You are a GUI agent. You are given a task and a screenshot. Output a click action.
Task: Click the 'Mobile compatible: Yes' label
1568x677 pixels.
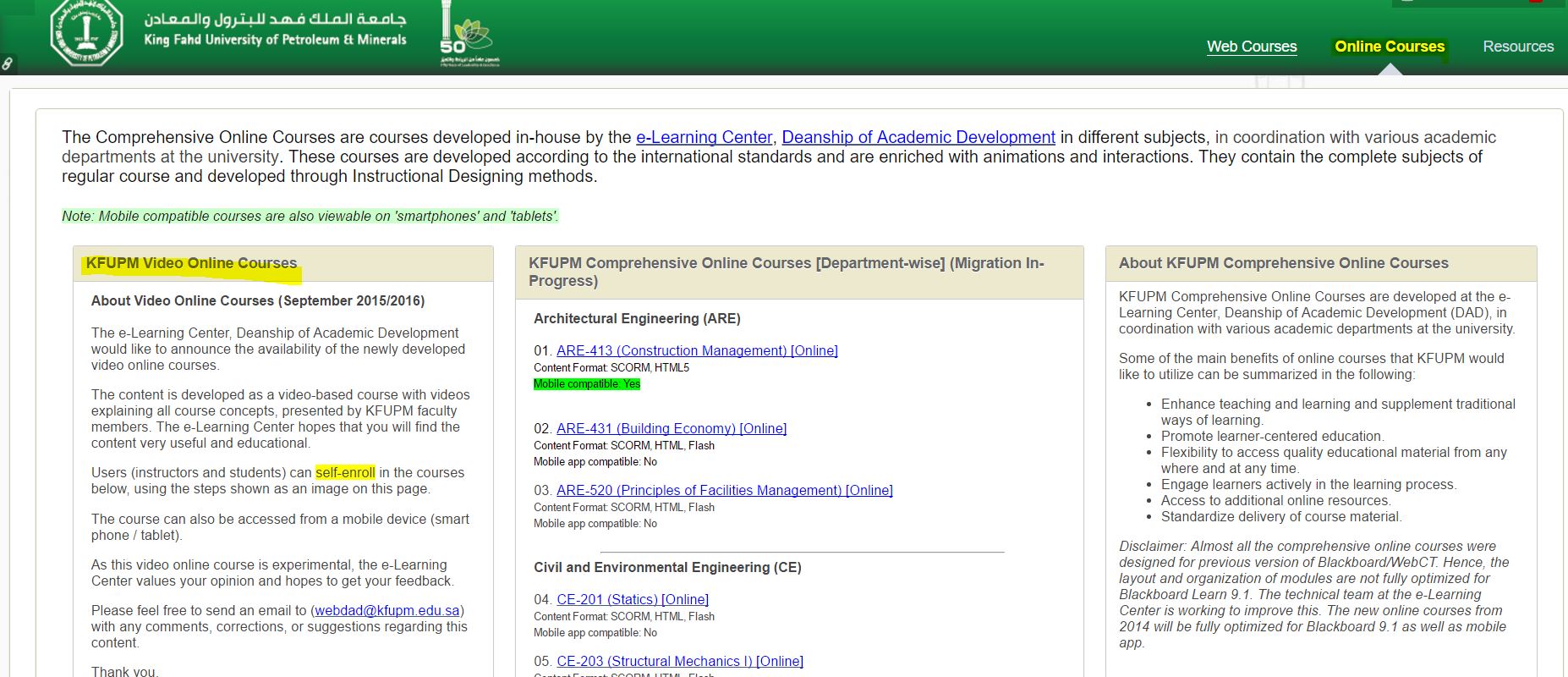click(587, 384)
